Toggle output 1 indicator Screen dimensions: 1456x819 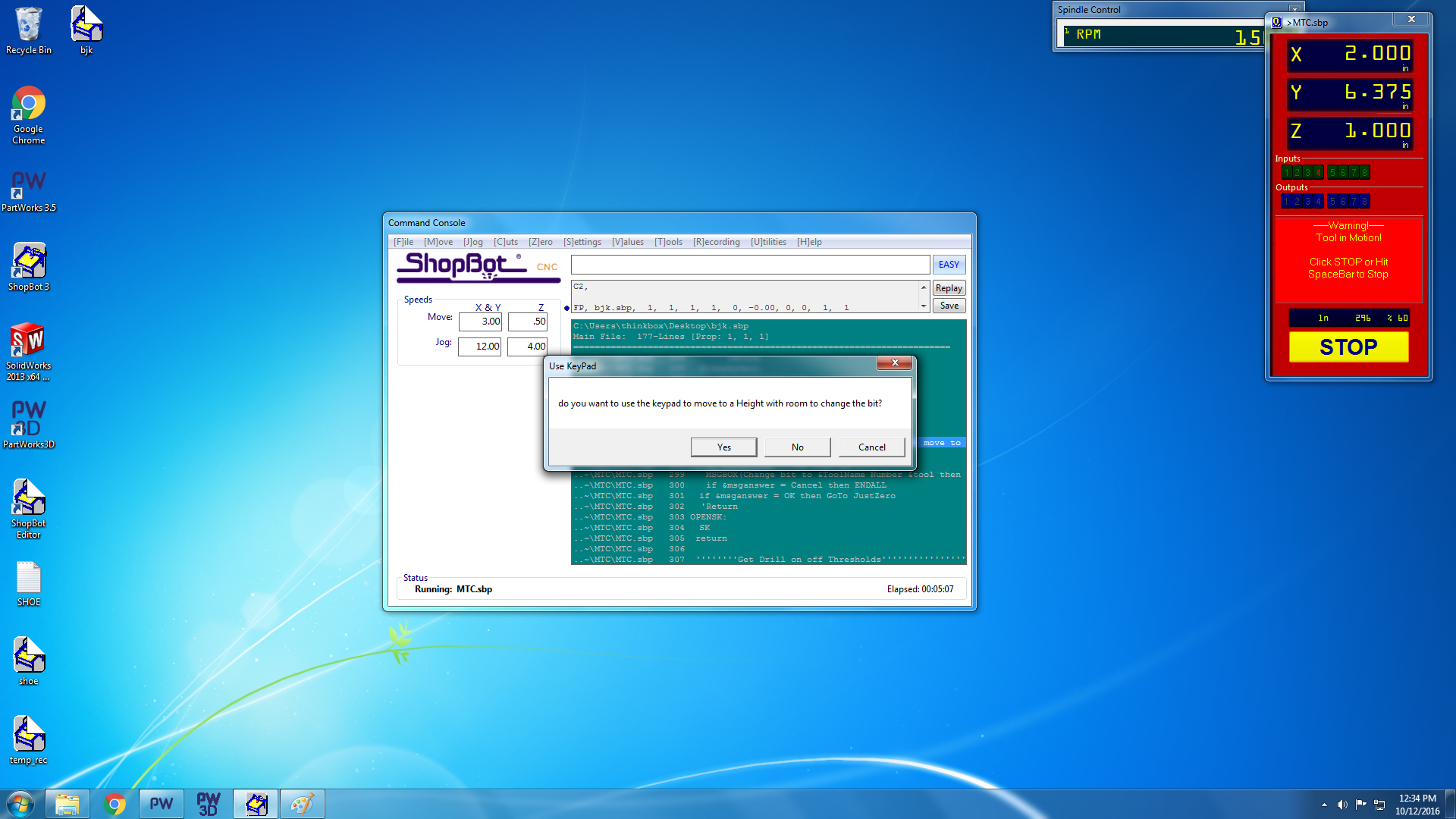(1286, 202)
